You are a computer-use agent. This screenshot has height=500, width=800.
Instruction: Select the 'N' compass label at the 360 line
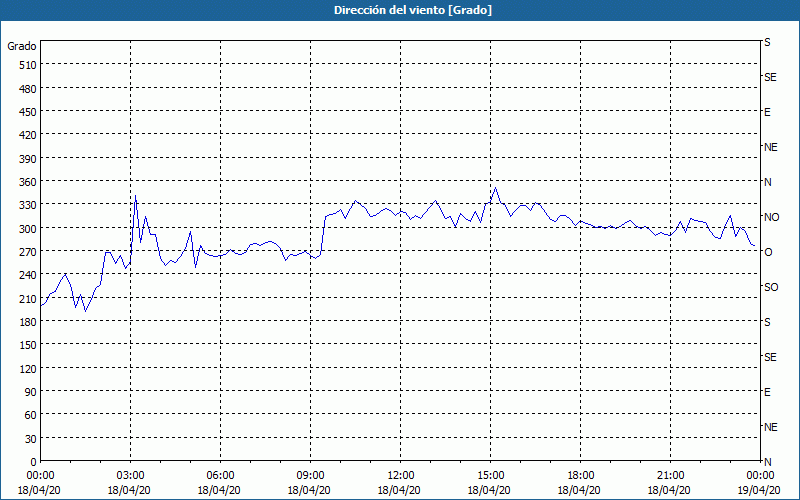768,182
